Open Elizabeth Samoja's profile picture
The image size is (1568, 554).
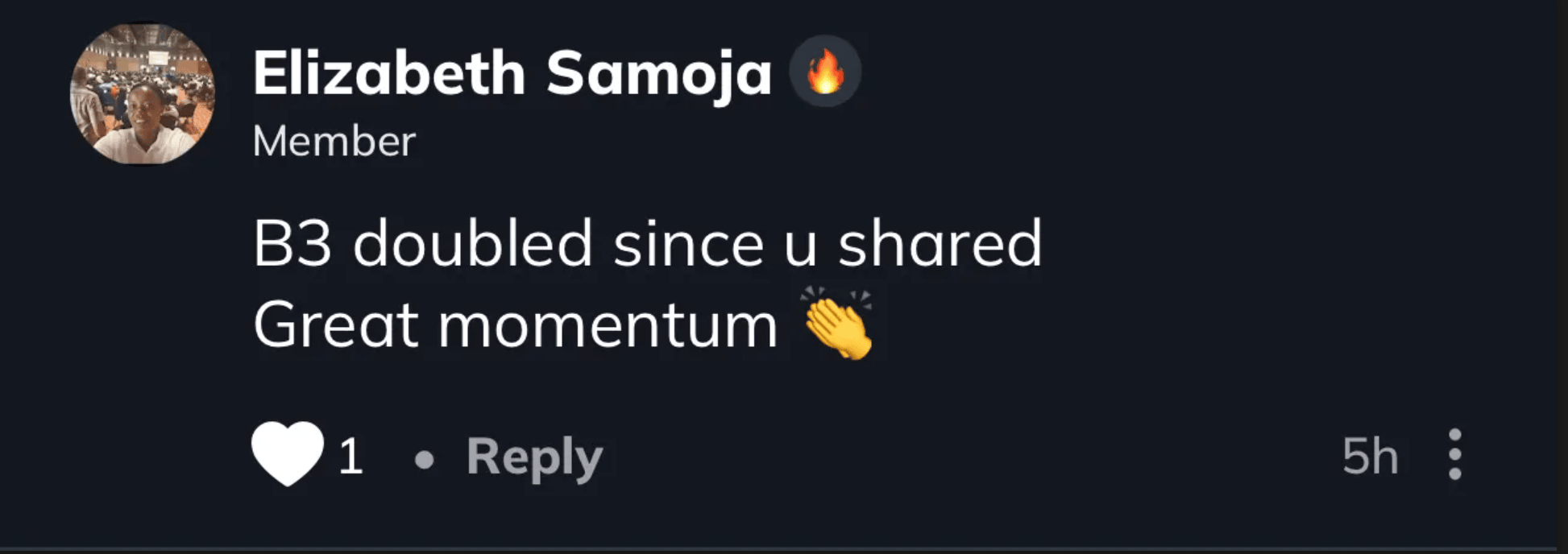pos(143,94)
